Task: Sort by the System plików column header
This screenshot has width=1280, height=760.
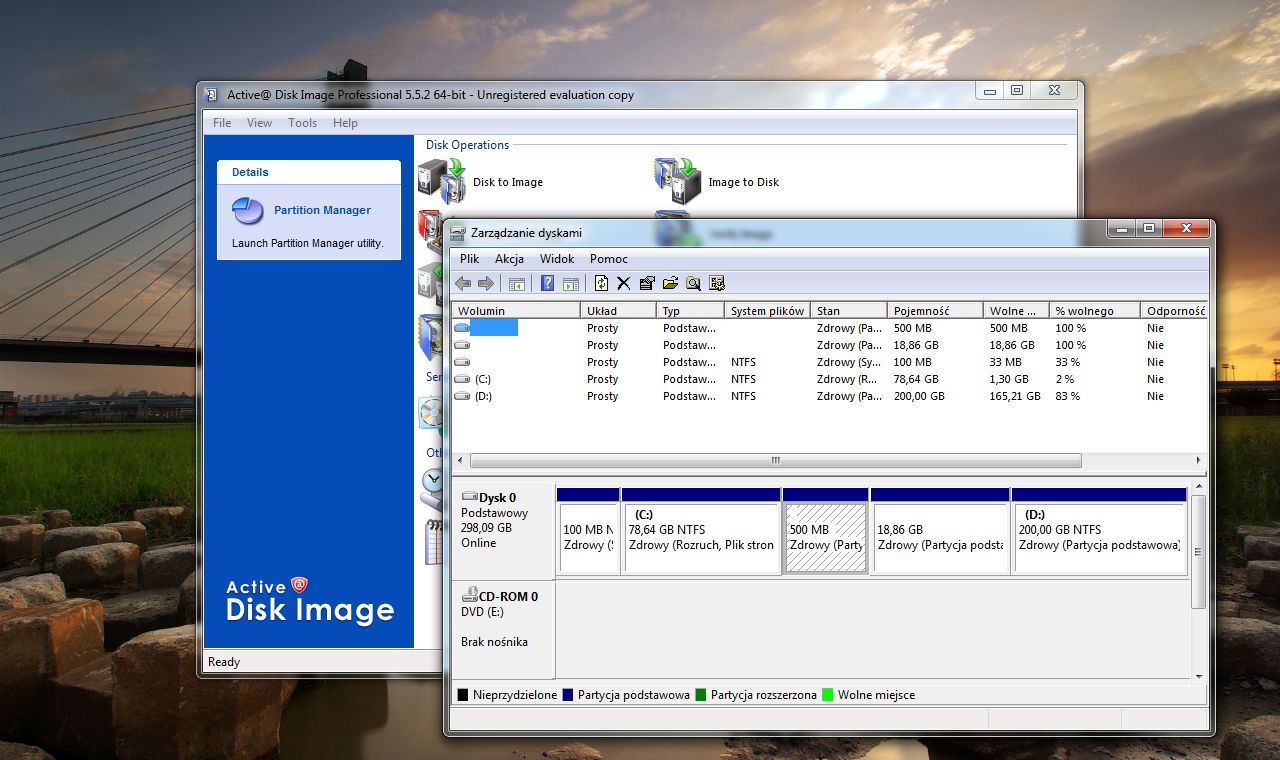Action: (767, 311)
